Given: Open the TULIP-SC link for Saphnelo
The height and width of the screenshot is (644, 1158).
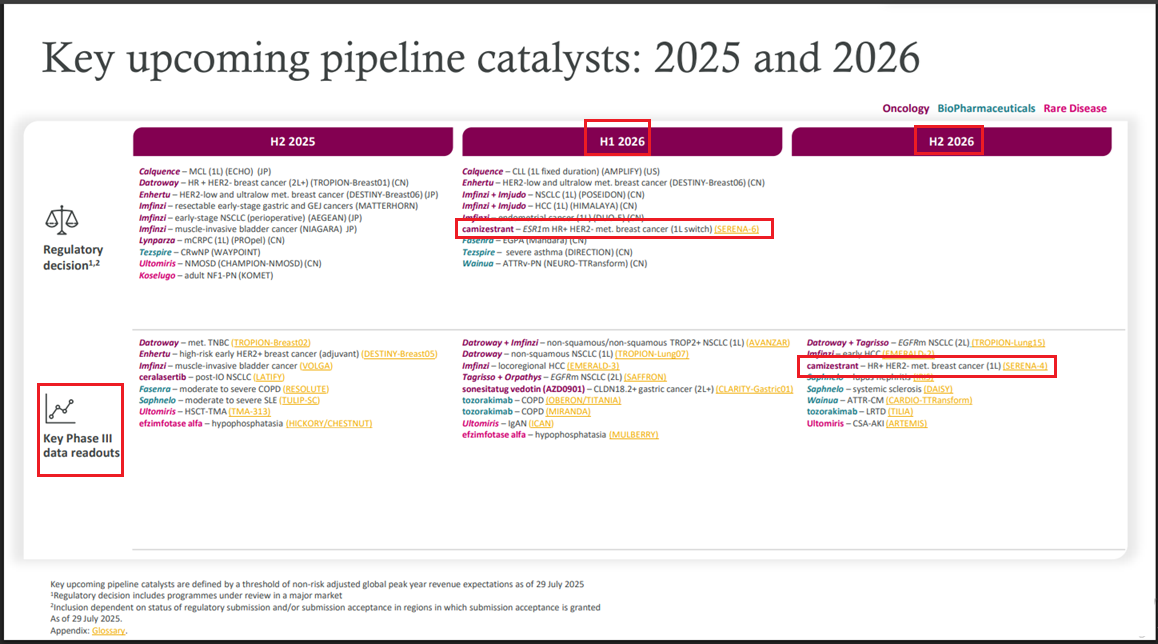Looking at the screenshot, I should (299, 400).
